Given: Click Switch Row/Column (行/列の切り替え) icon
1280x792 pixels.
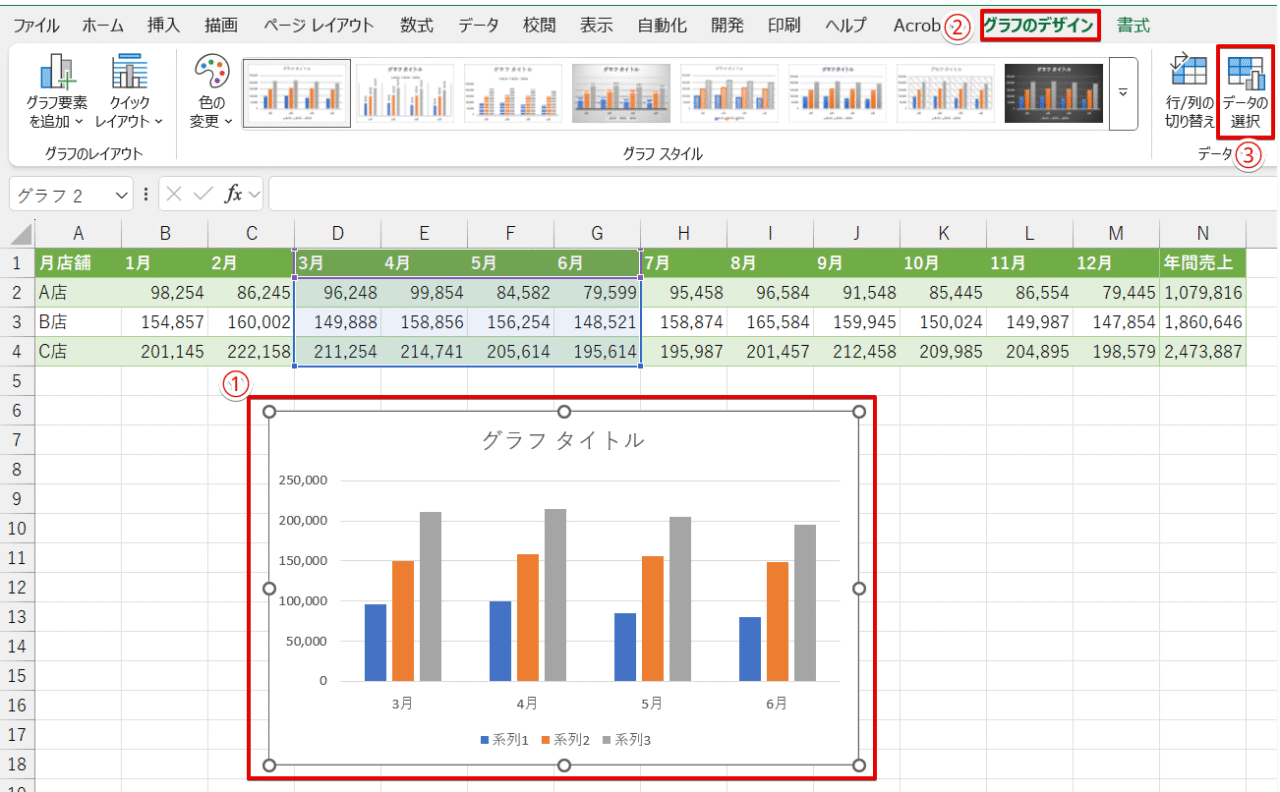Looking at the screenshot, I should [1189, 73].
